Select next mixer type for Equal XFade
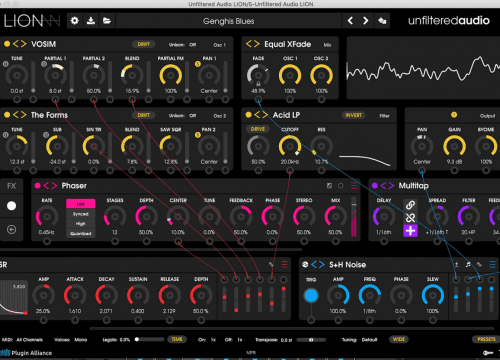The image size is (500, 360). [x=256, y=44]
